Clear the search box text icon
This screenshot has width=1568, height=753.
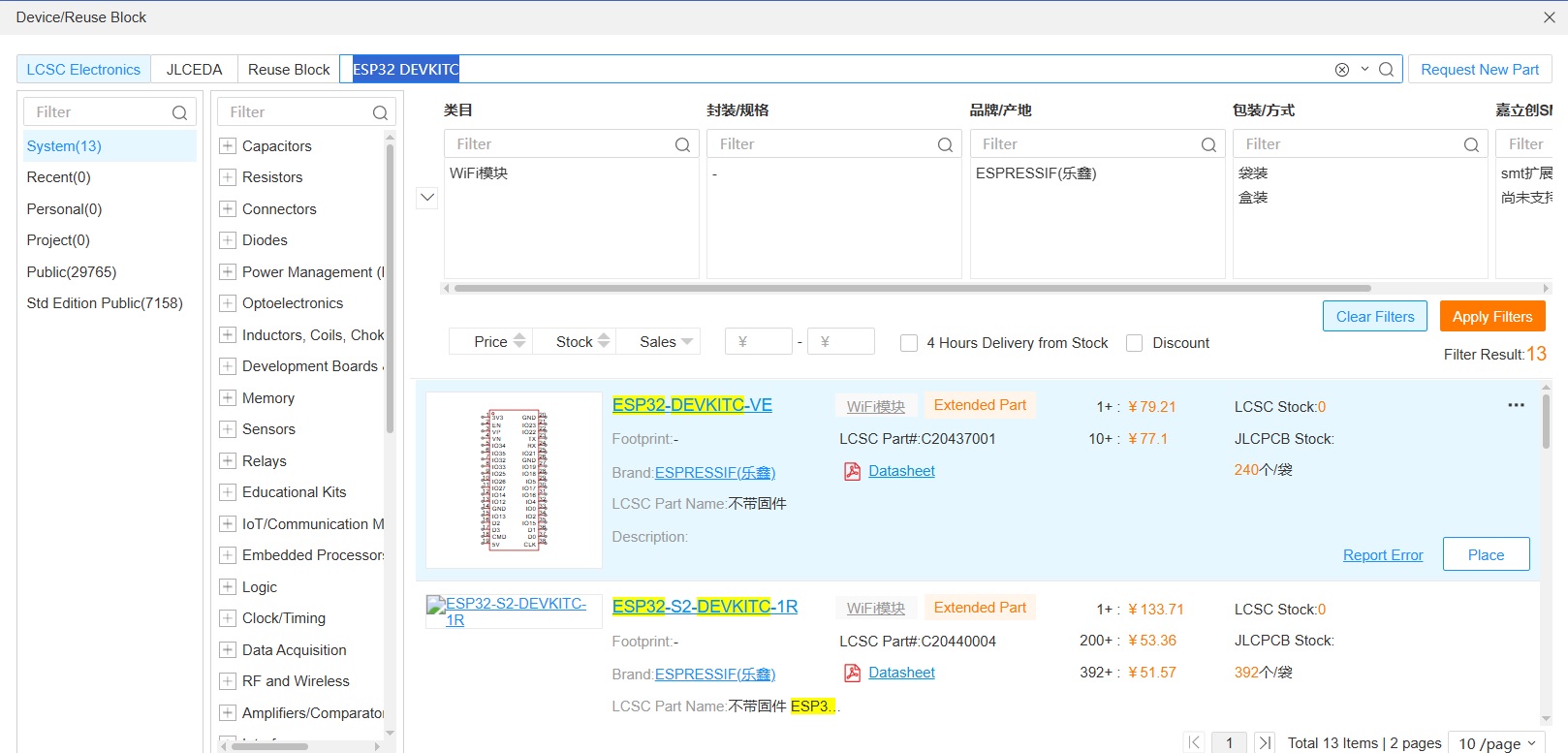(x=1342, y=70)
